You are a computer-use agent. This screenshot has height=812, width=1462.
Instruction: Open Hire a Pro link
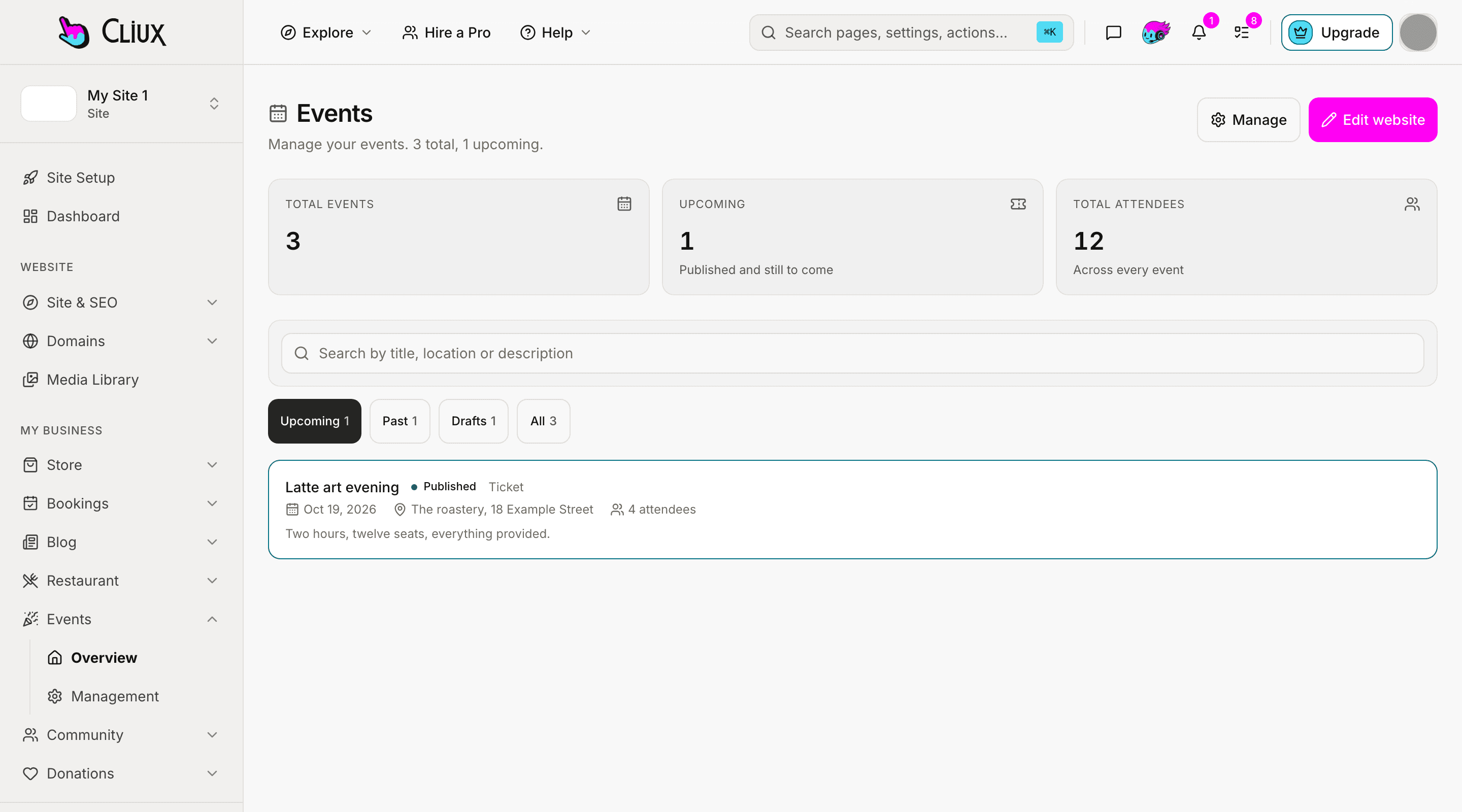[x=446, y=32]
